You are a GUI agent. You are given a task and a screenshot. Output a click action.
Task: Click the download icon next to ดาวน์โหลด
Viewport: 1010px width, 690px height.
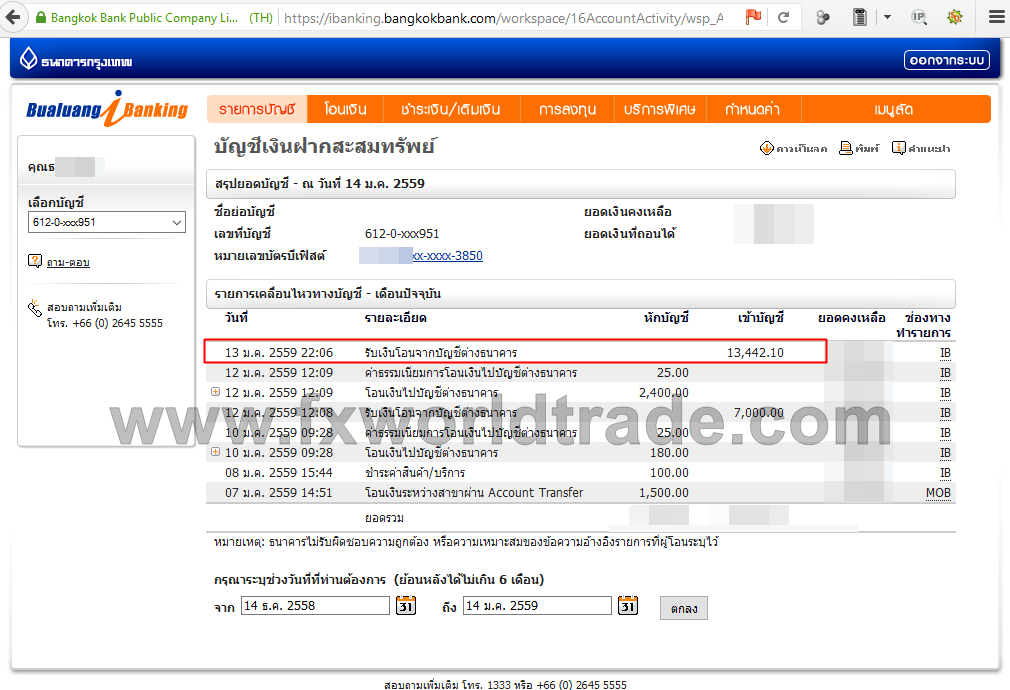click(x=767, y=148)
